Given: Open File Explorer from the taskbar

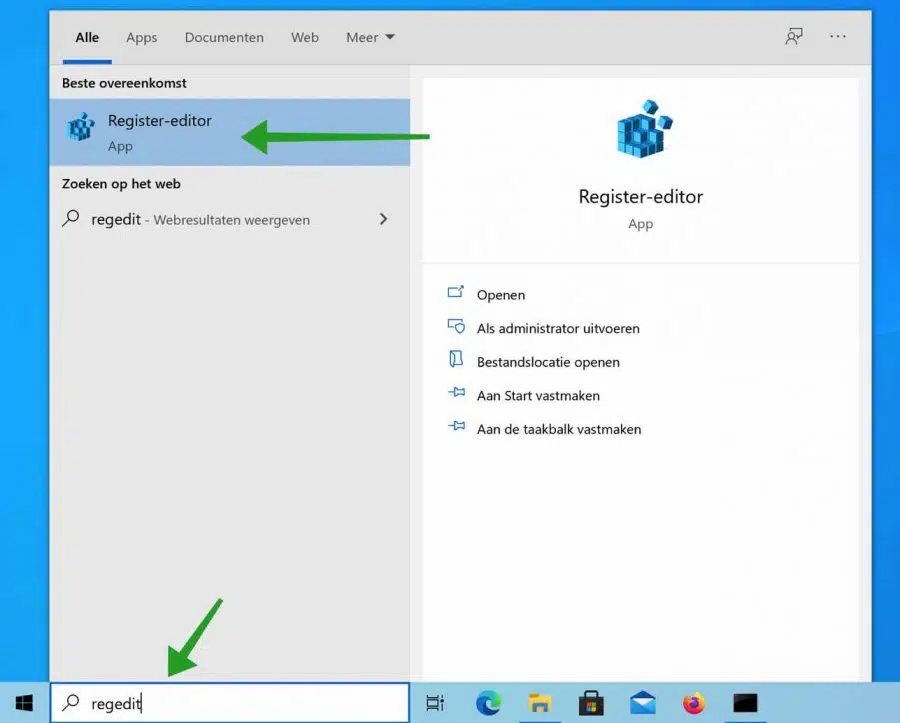Looking at the screenshot, I should (x=540, y=703).
